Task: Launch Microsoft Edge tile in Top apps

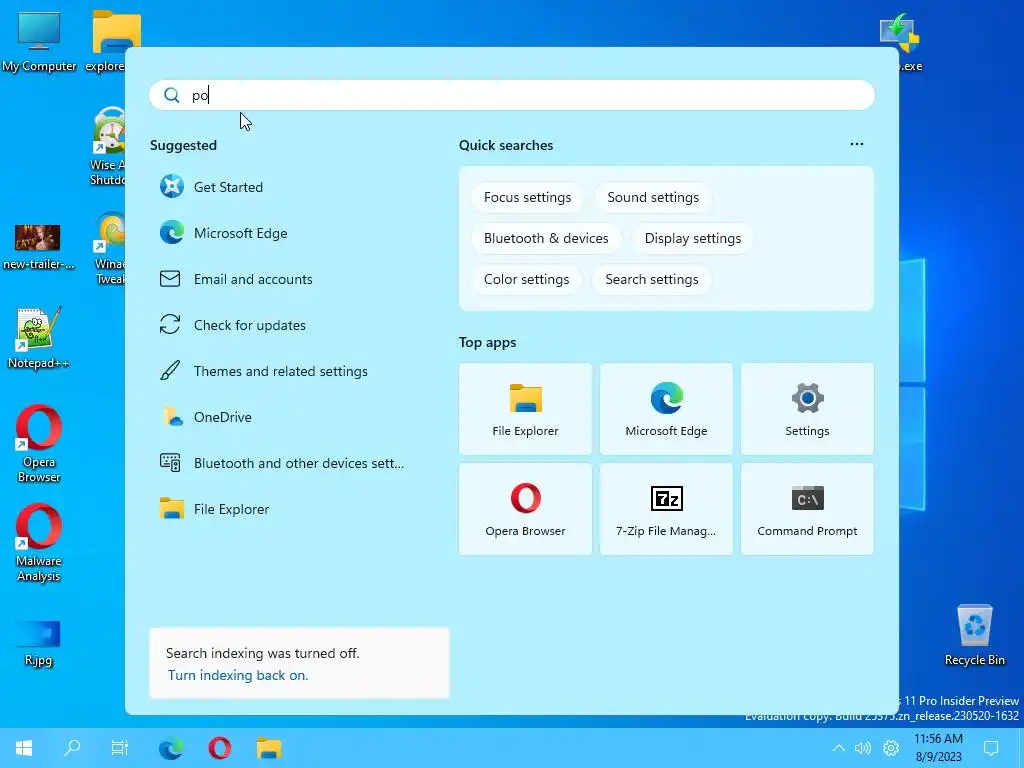Action: pyautogui.click(x=666, y=409)
